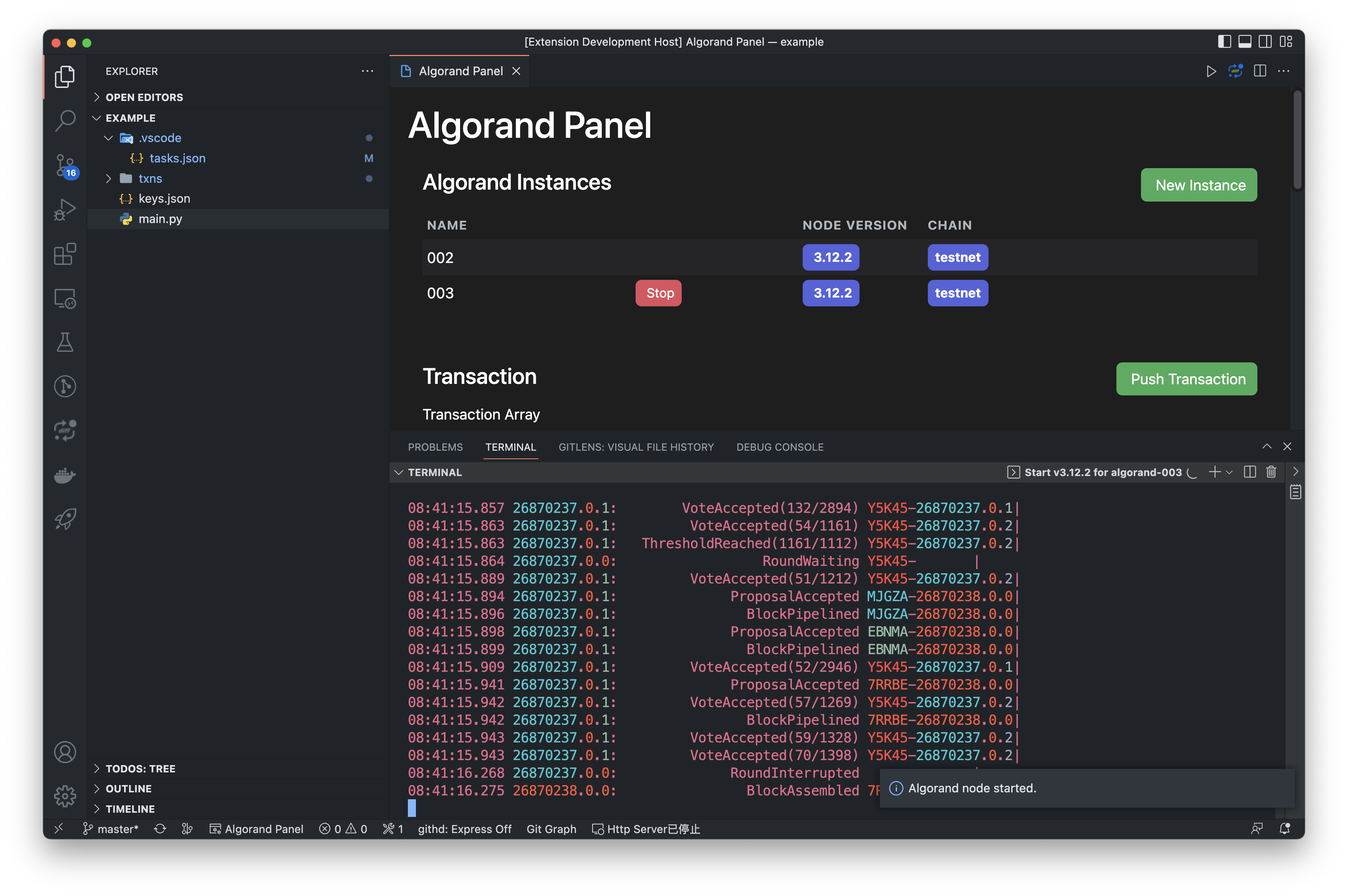Expand the txns folder
Screen dimensions: 1348x896
click(x=150, y=179)
